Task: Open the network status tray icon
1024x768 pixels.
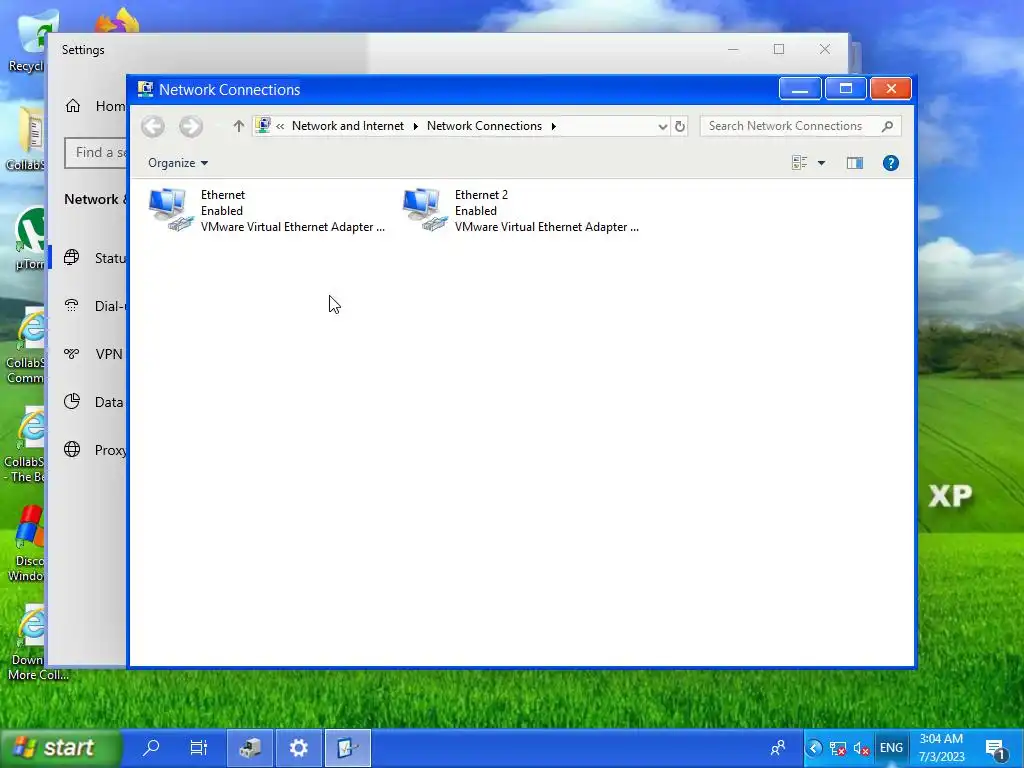Action: tap(837, 748)
